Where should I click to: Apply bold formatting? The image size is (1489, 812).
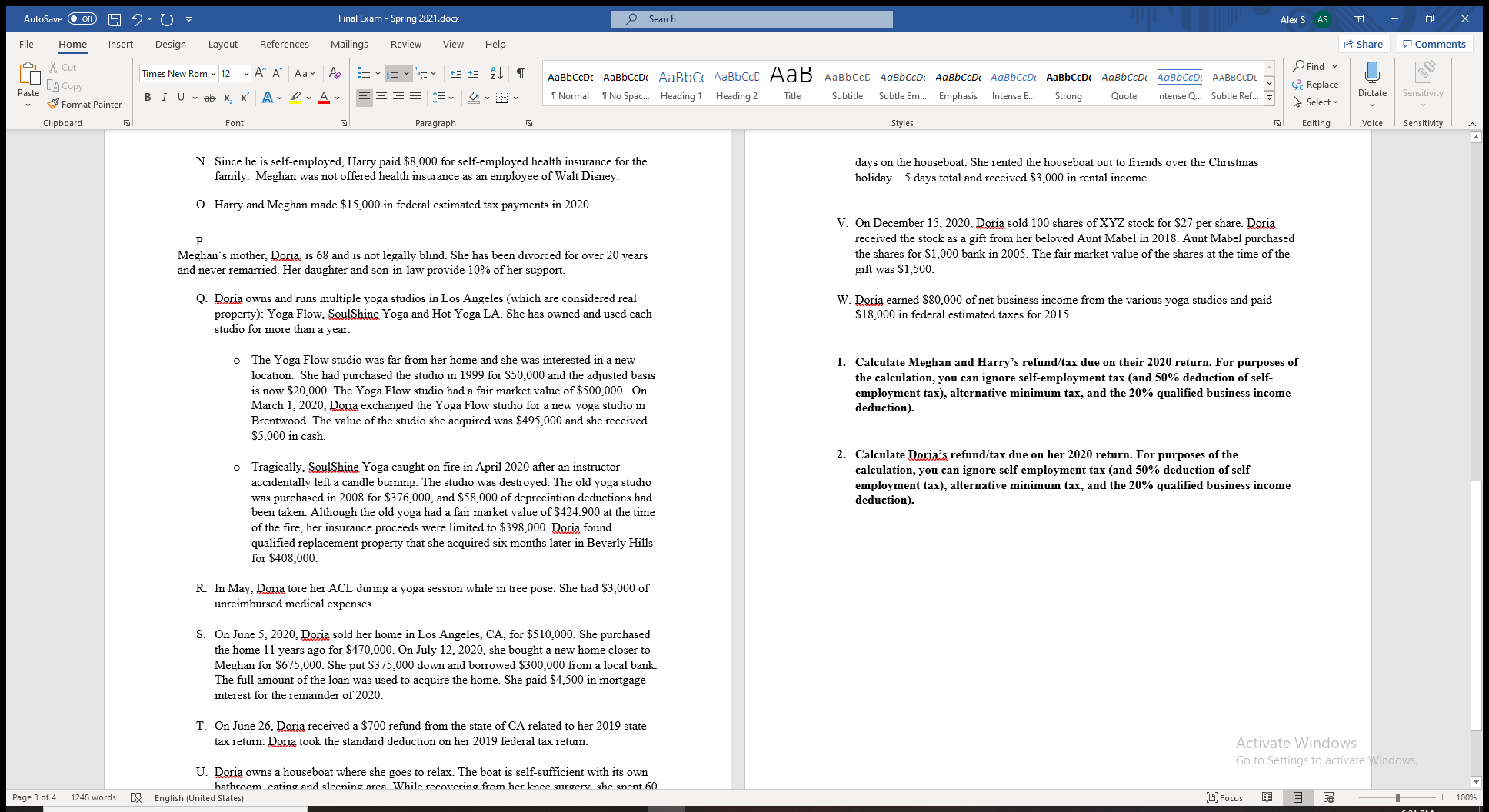(x=148, y=97)
